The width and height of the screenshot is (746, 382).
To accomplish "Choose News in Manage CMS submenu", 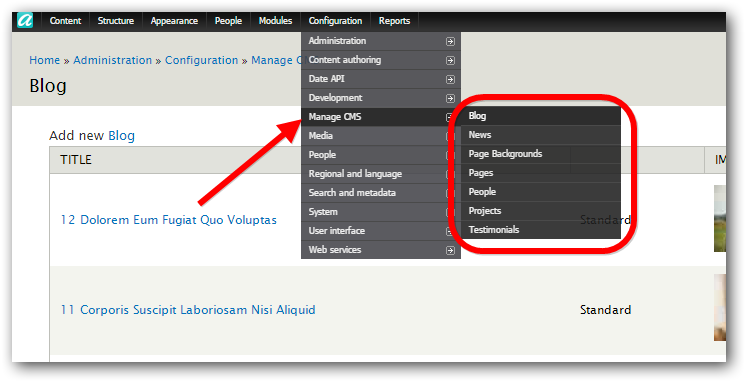I will click(x=541, y=135).
